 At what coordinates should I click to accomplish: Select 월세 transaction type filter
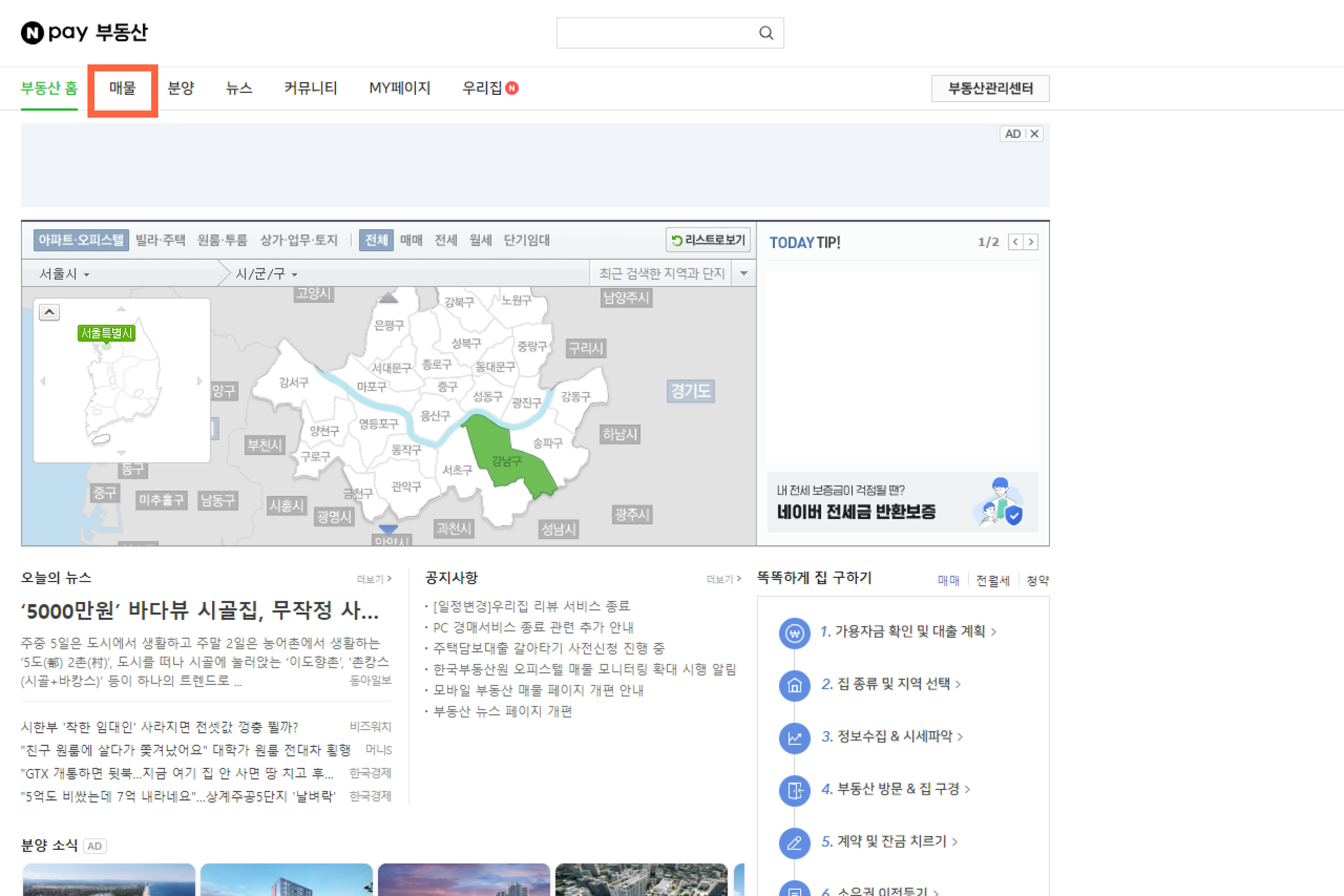coord(481,240)
